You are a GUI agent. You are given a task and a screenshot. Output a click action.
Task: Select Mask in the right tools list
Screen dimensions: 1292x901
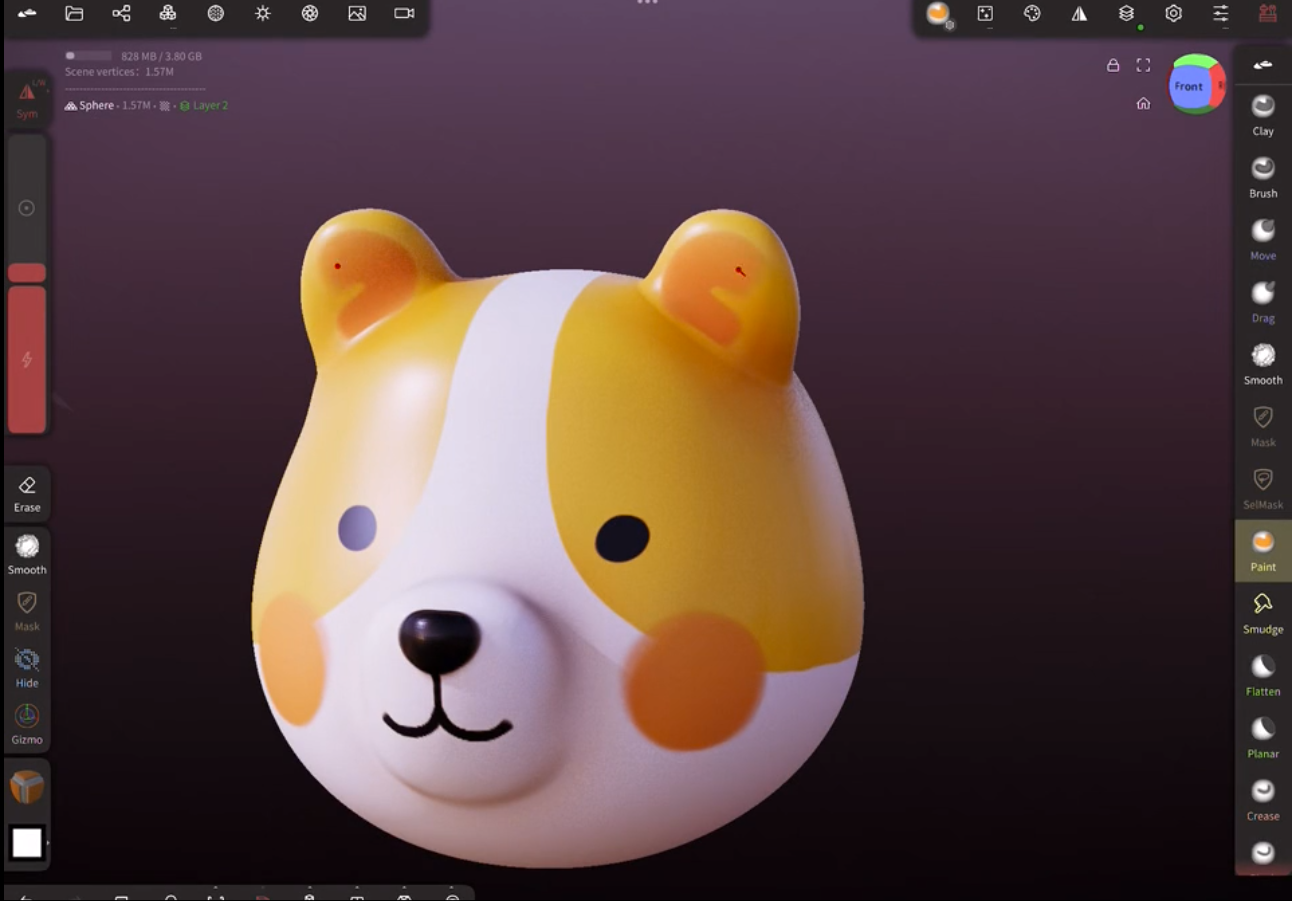[x=1263, y=426]
